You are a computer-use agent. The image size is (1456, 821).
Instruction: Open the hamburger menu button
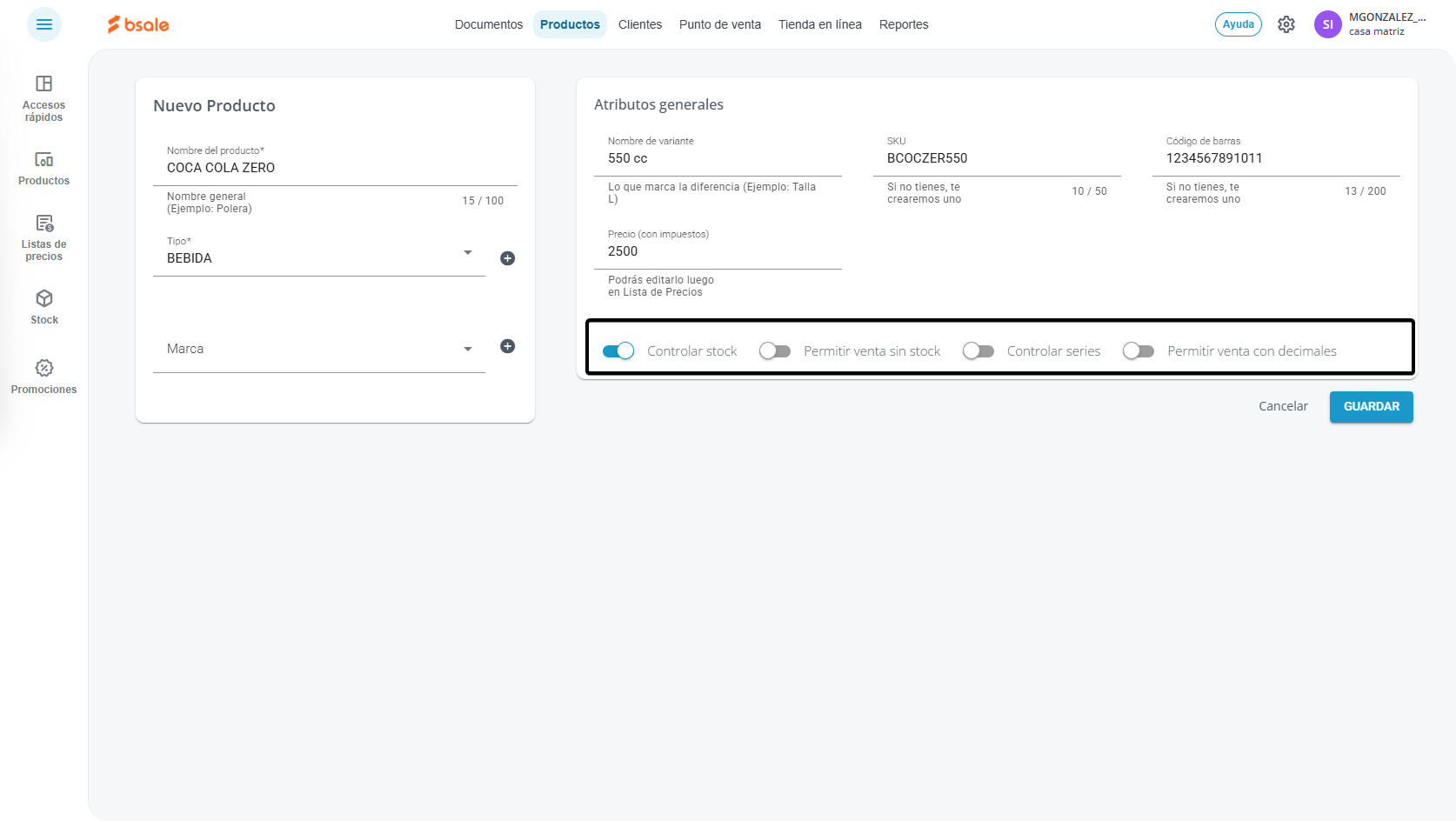(x=44, y=24)
